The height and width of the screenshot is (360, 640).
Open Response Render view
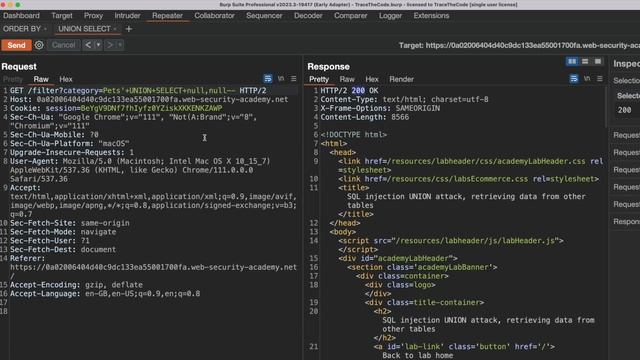point(401,79)
